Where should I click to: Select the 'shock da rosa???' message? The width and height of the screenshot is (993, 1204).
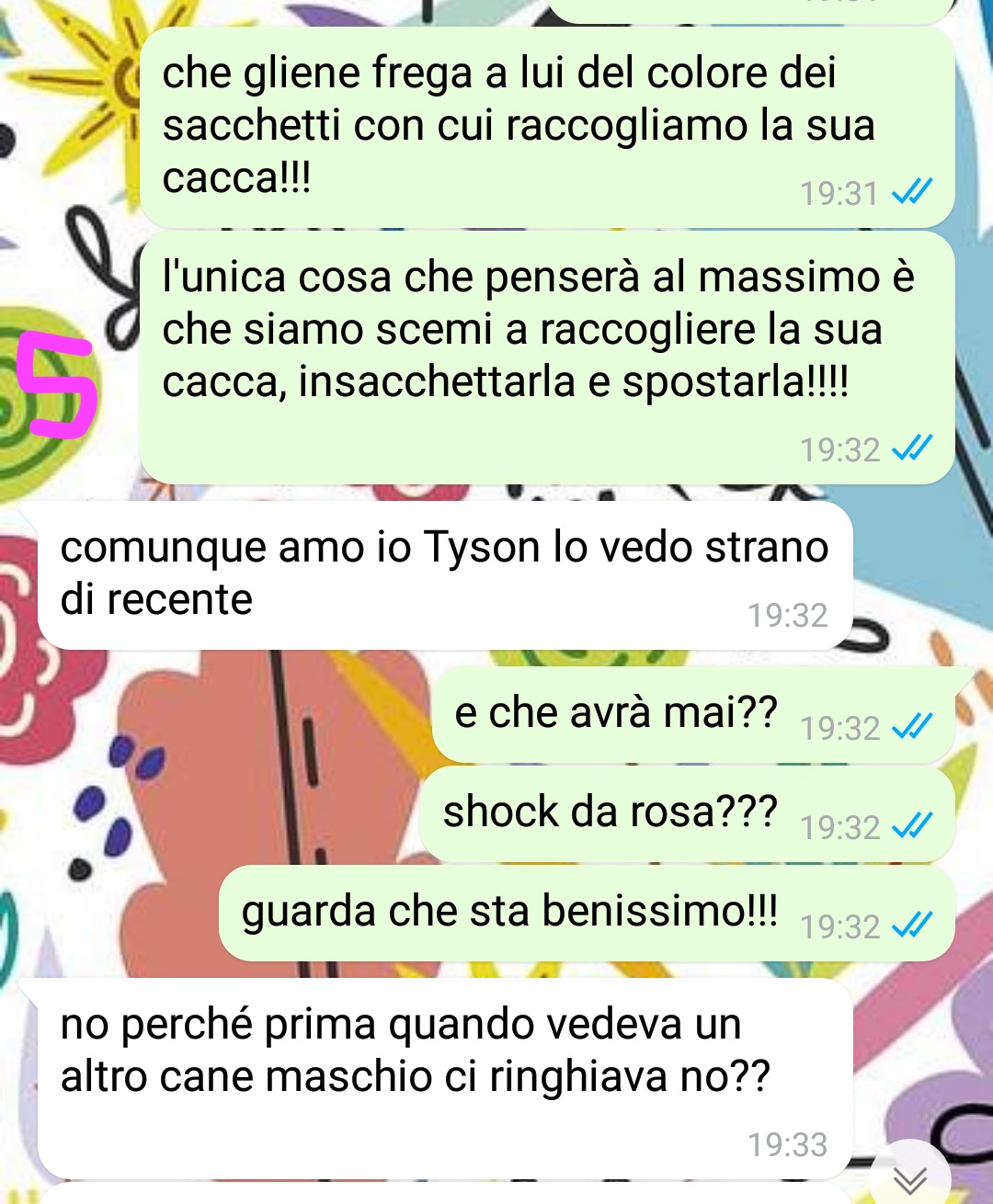coord(688,813)
